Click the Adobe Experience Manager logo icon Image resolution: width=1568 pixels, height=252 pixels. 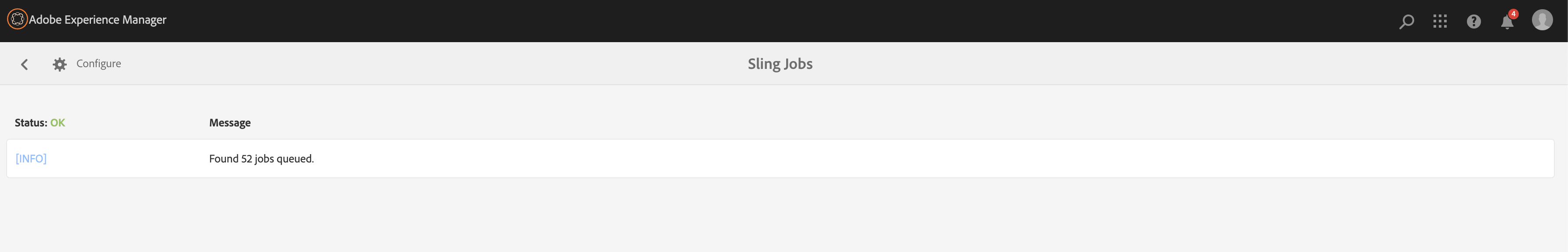(17, 19)
